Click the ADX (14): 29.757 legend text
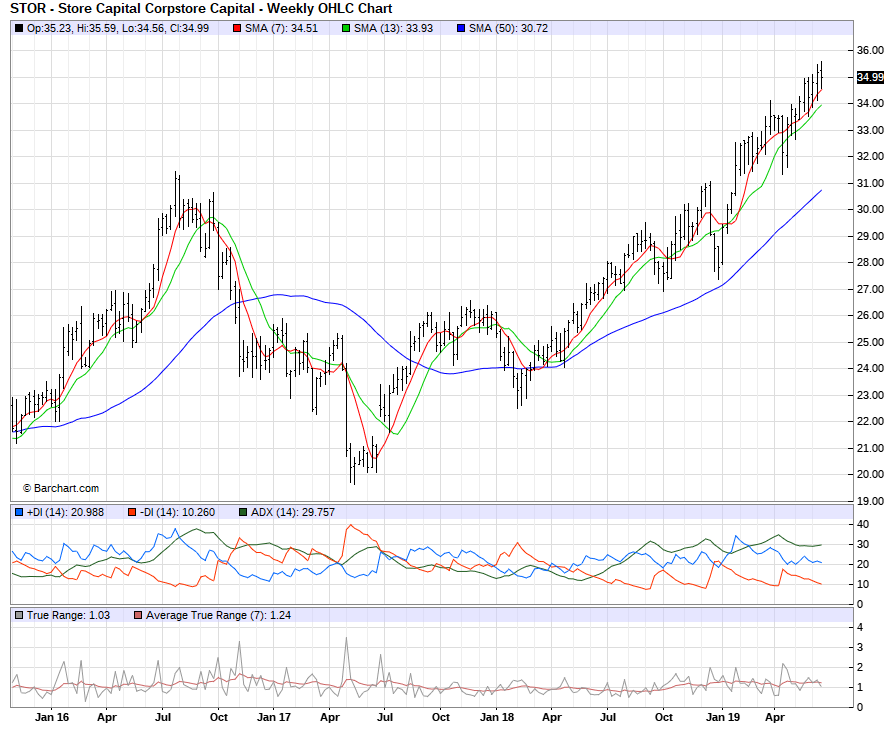The height and width of the screenshot is (748, 895). click(x=290, y=513)
